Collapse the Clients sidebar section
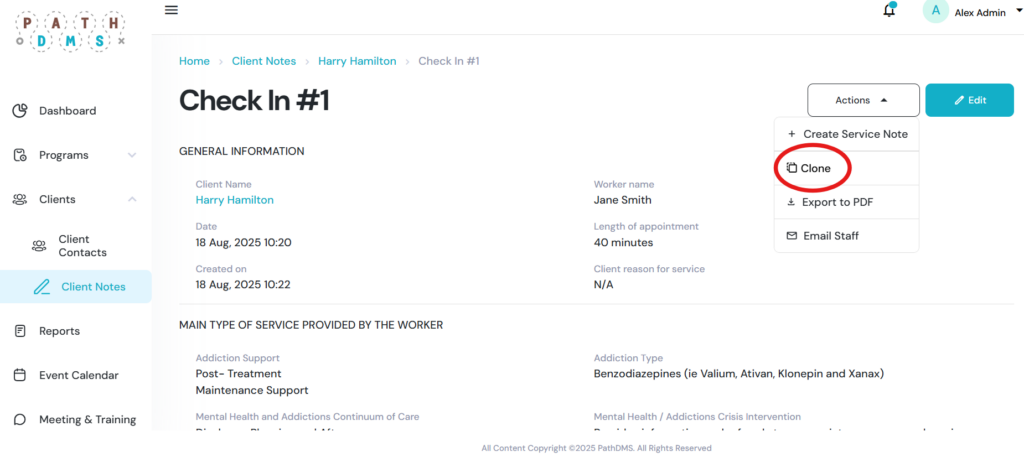The image size is (1024, 457). pos(132,199)
